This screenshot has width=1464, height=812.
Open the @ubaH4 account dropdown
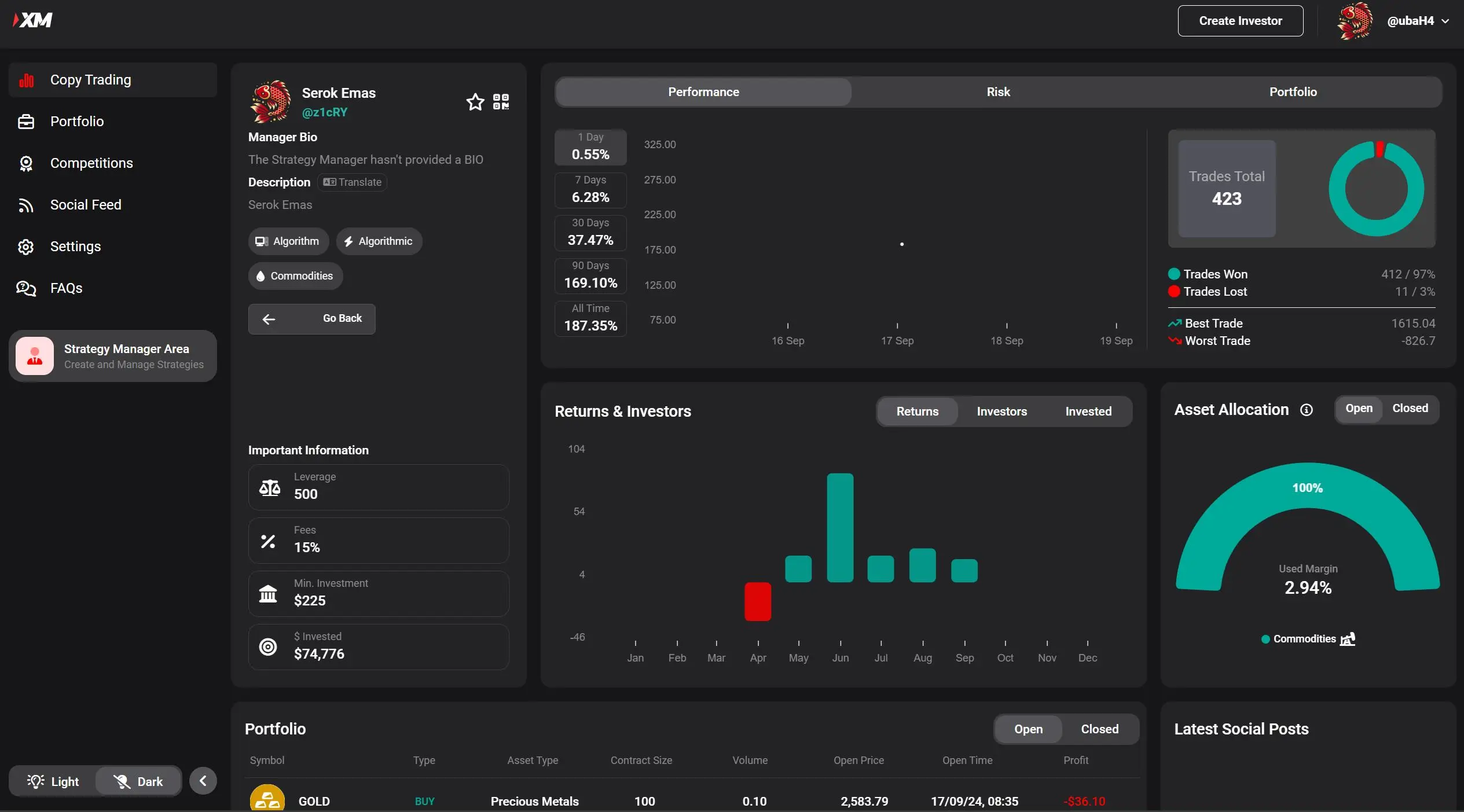point(1418,21)
